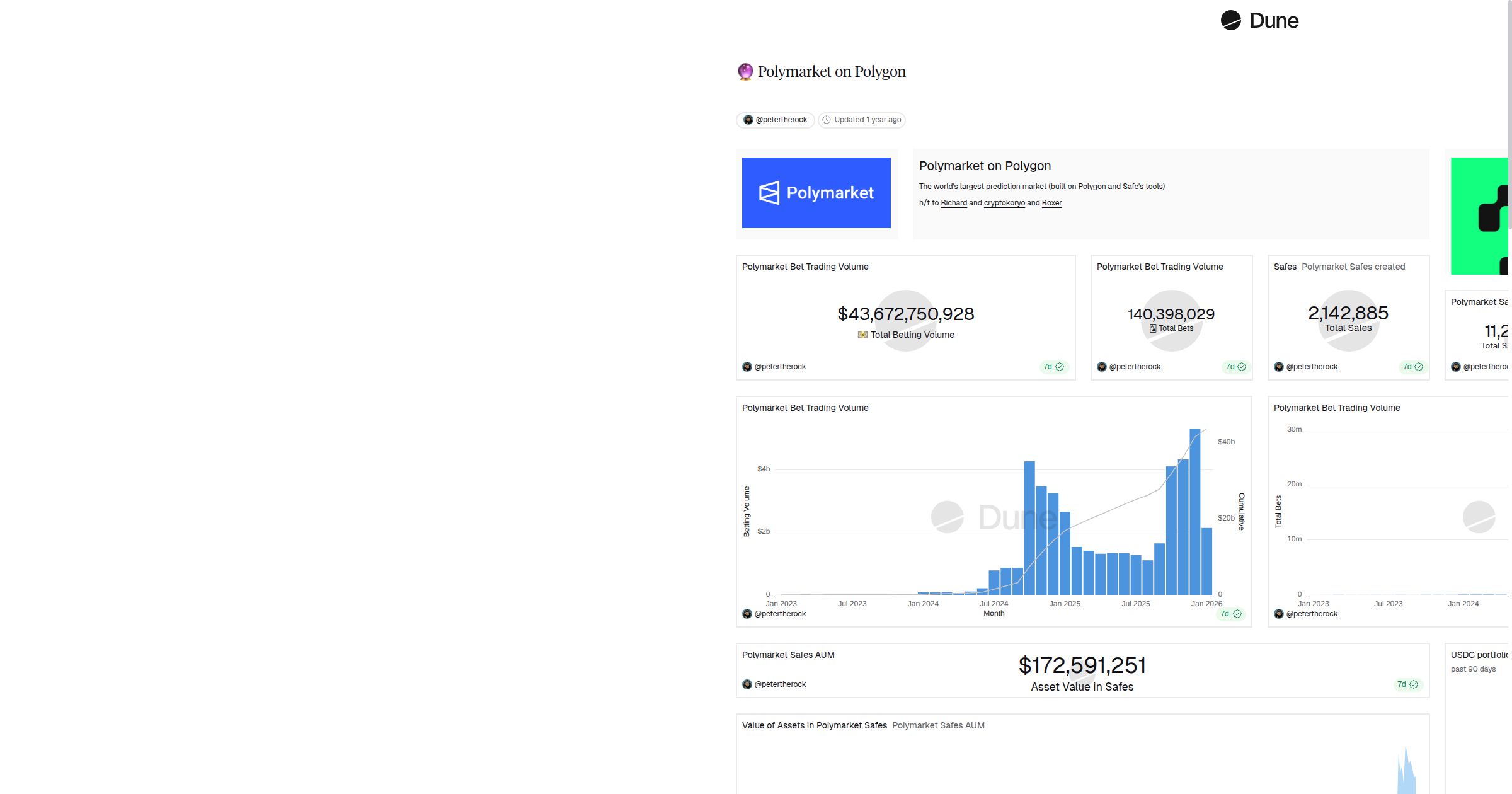Viewport: 1512px width, 794px height.
Task: Click the 7d freshness badge on the Total Betting Volume card
Action: coord(1053,367)
